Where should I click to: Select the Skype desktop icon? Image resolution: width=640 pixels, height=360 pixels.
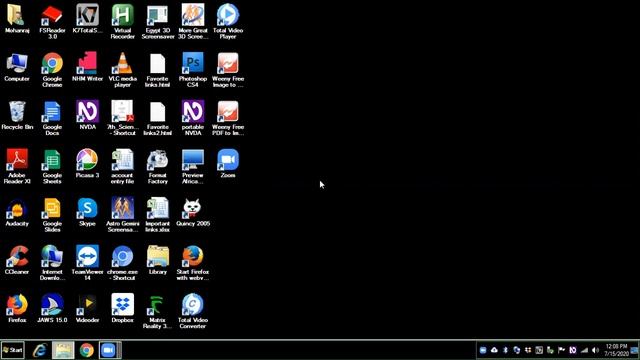(x=87, y=212)
